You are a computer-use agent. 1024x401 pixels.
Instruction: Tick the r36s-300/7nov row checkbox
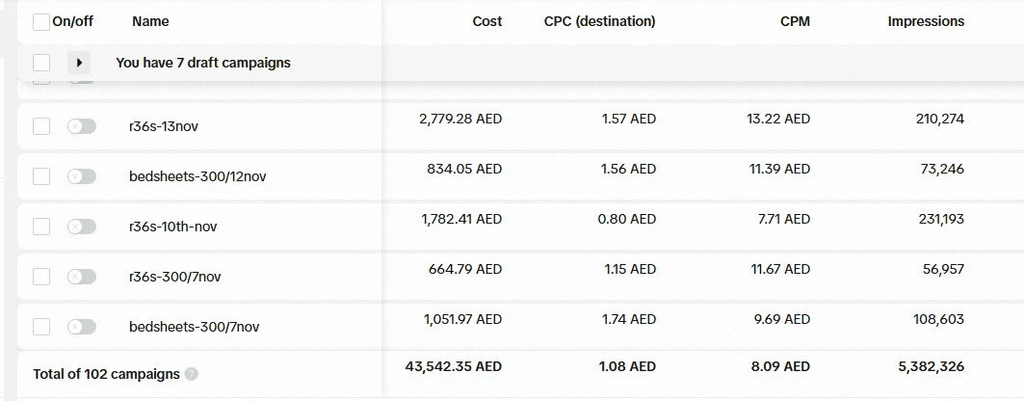tap(41, 276)
